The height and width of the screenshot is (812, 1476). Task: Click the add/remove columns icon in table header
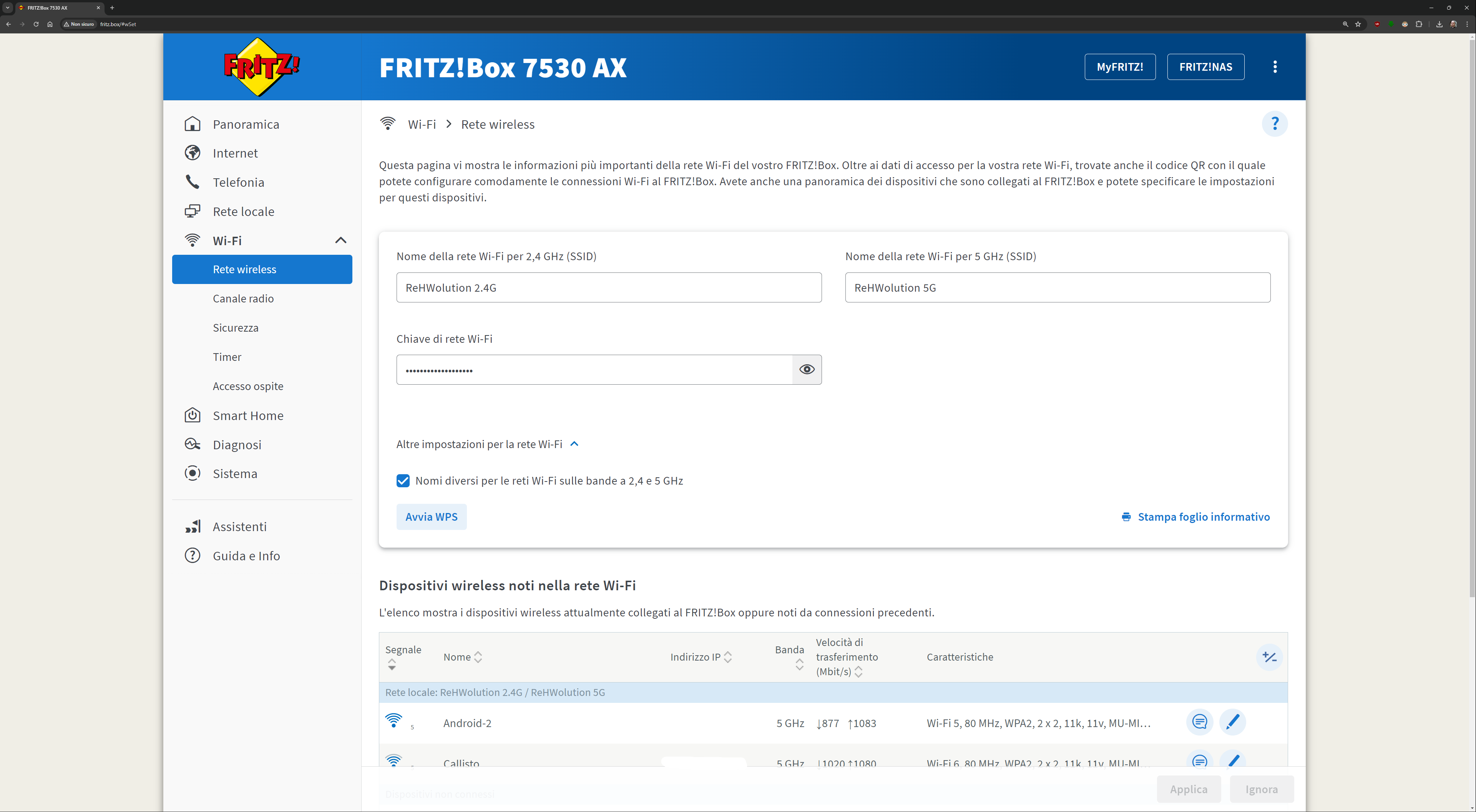pyautogui.click(x=1269, y=657)
